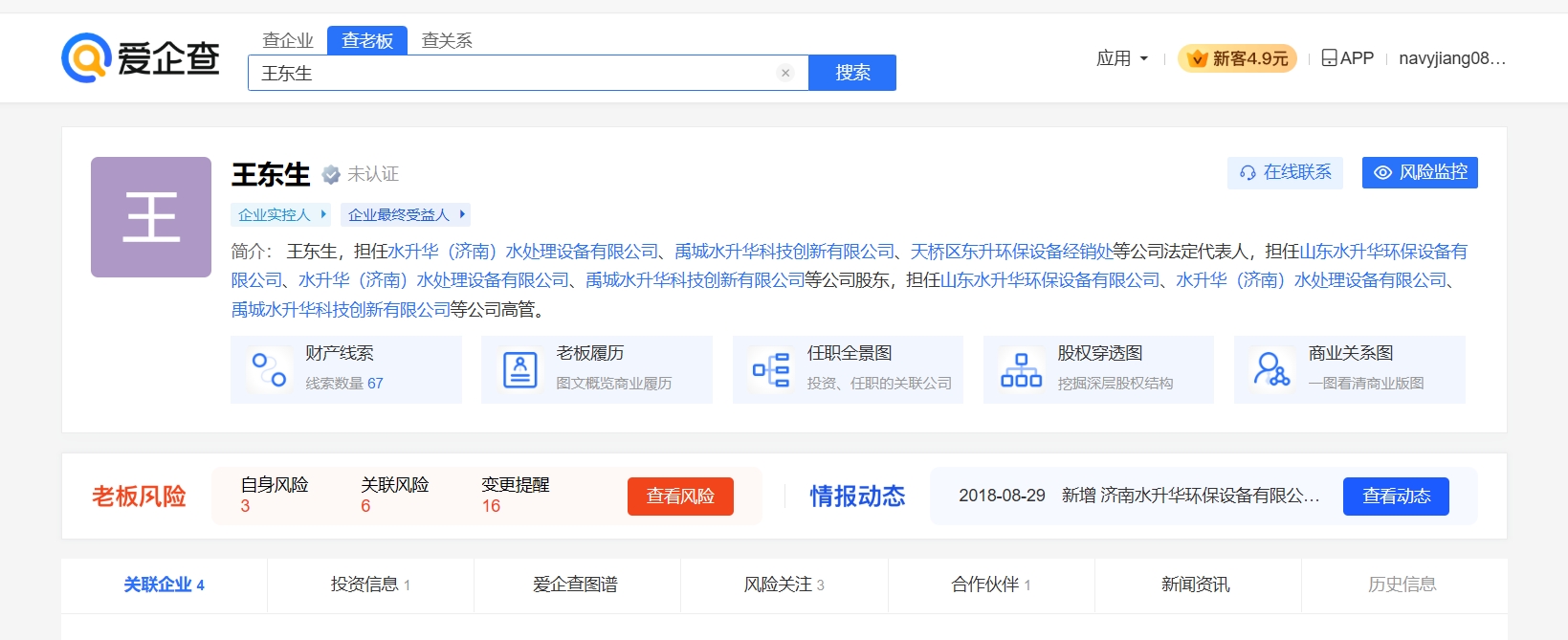Viewport: 1568px width, 640px height.
Task: Open the 关联企业 tab
Action: coord(165,585)
